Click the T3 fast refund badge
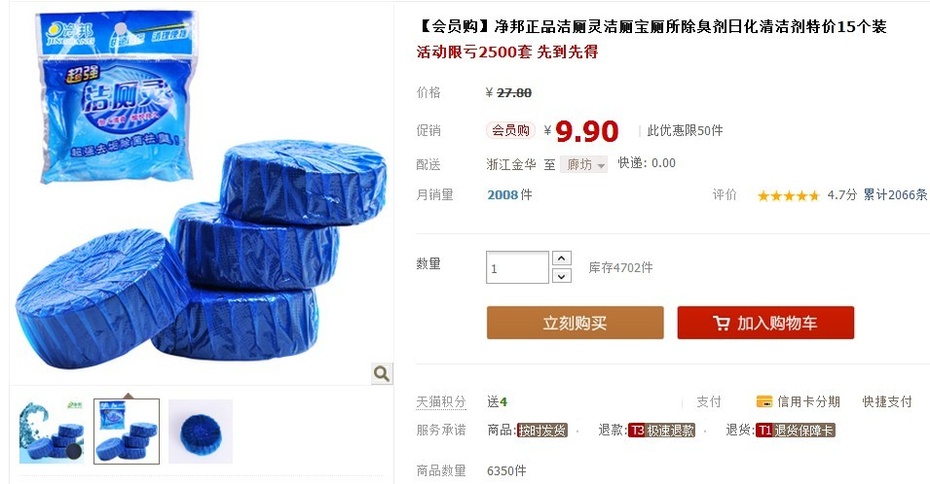930x484 pixels. [x=661, y=431]
